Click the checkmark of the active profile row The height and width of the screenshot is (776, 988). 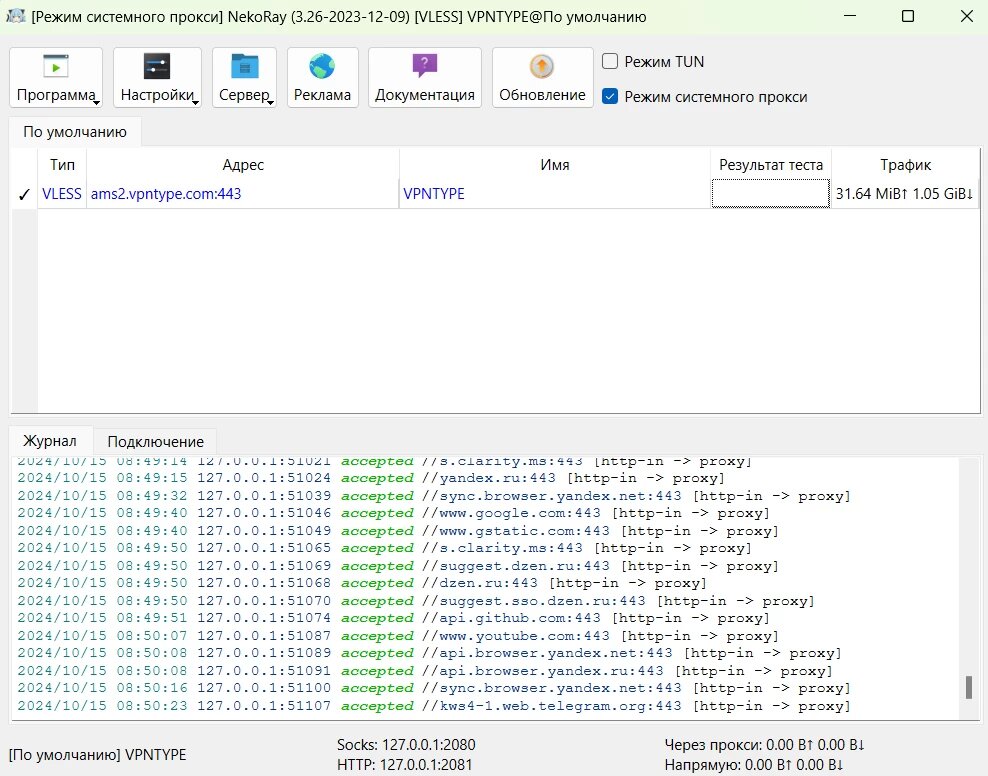pyautogui.click(x=25, y=195)
